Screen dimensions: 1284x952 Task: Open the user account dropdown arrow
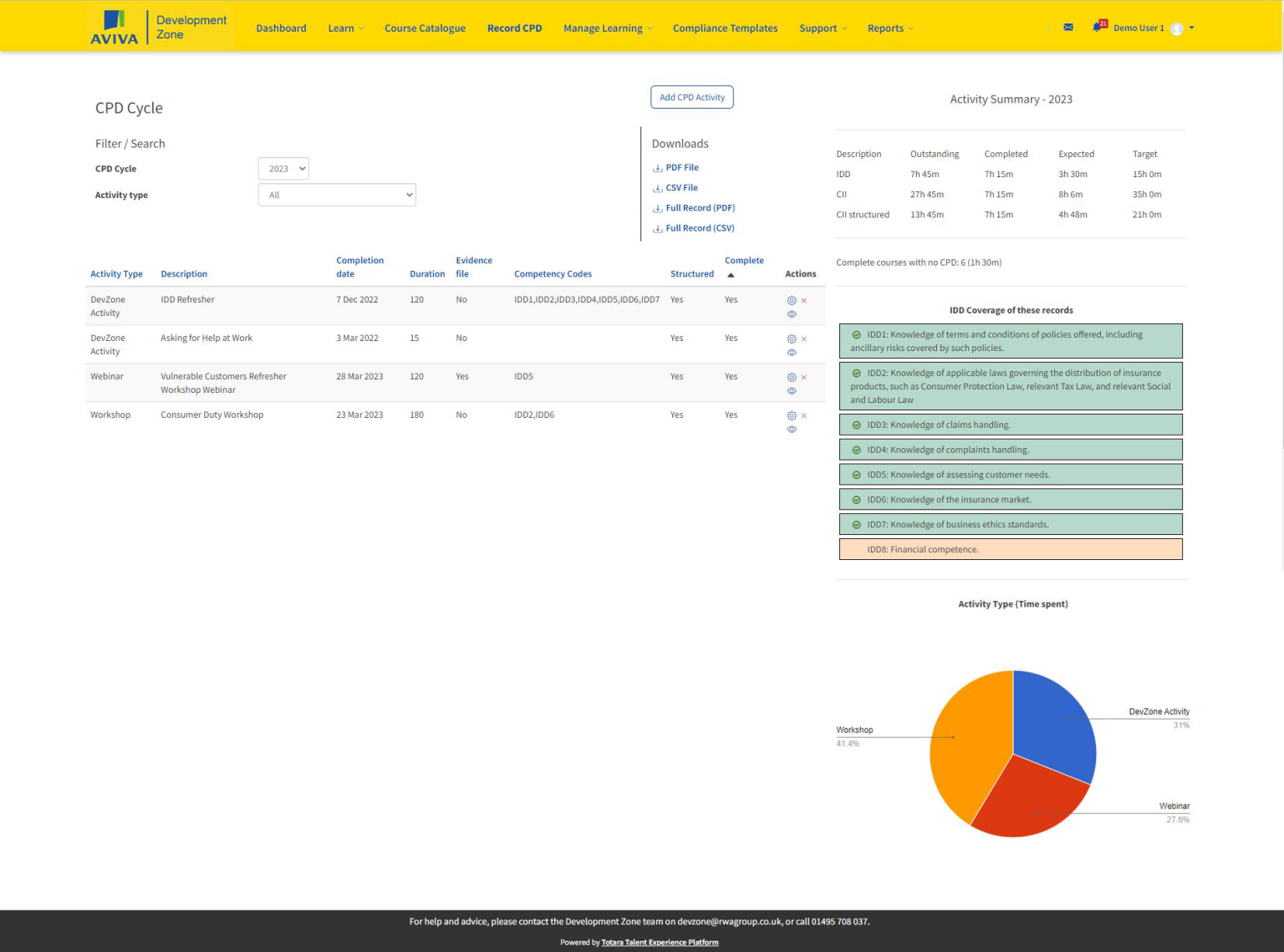pyautogui.click(x=1193, y=28)
